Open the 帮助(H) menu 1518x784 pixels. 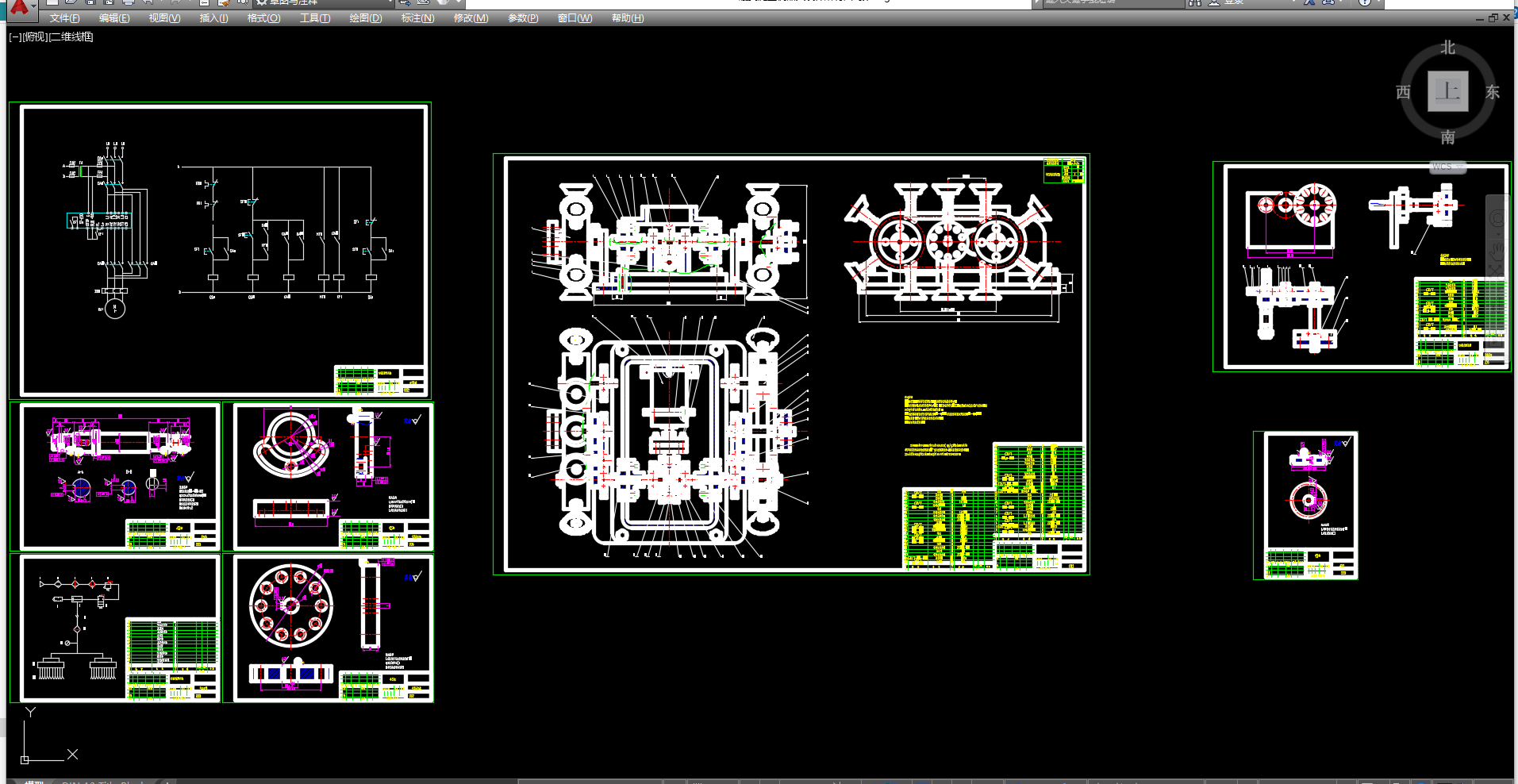coord(627,18)
